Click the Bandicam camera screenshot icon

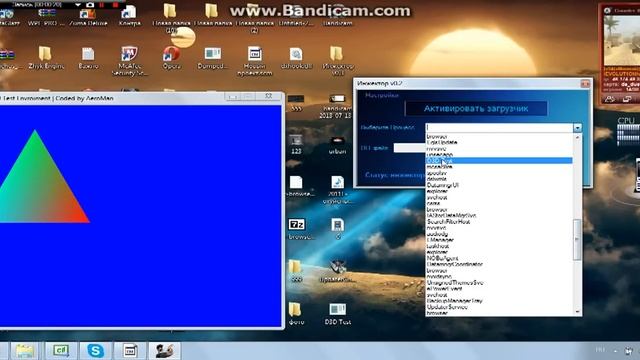coord(90,5)
